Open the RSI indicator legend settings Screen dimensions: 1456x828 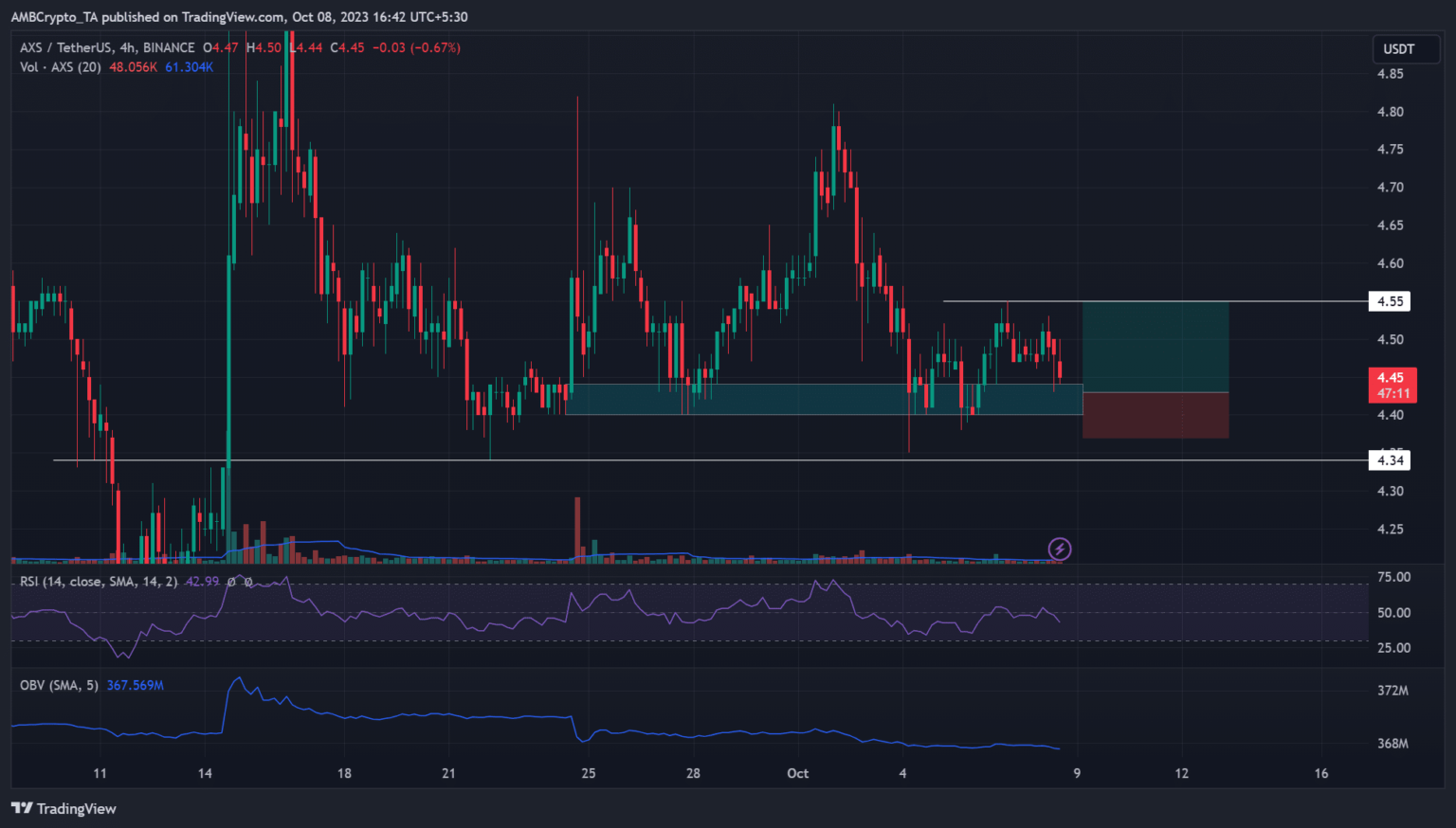pos(98,581)
